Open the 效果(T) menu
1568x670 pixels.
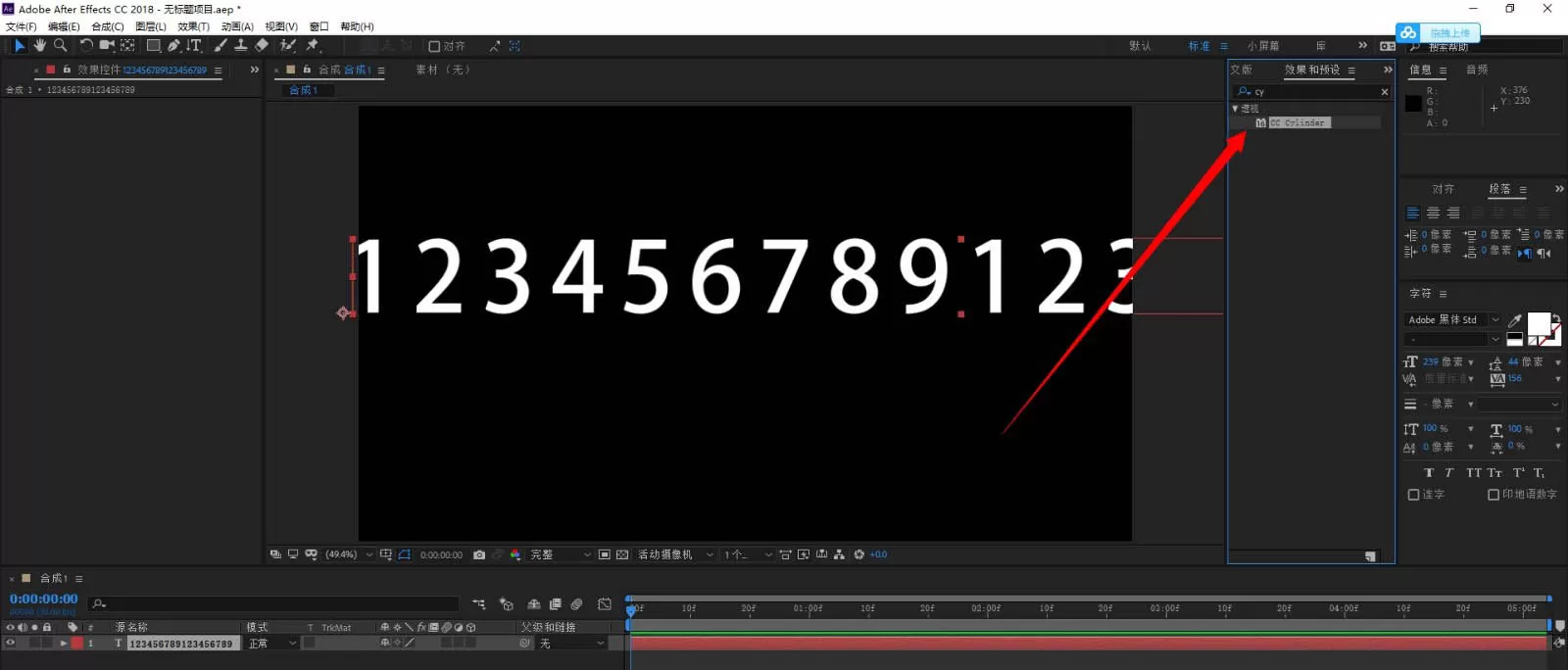click(194, 26)
